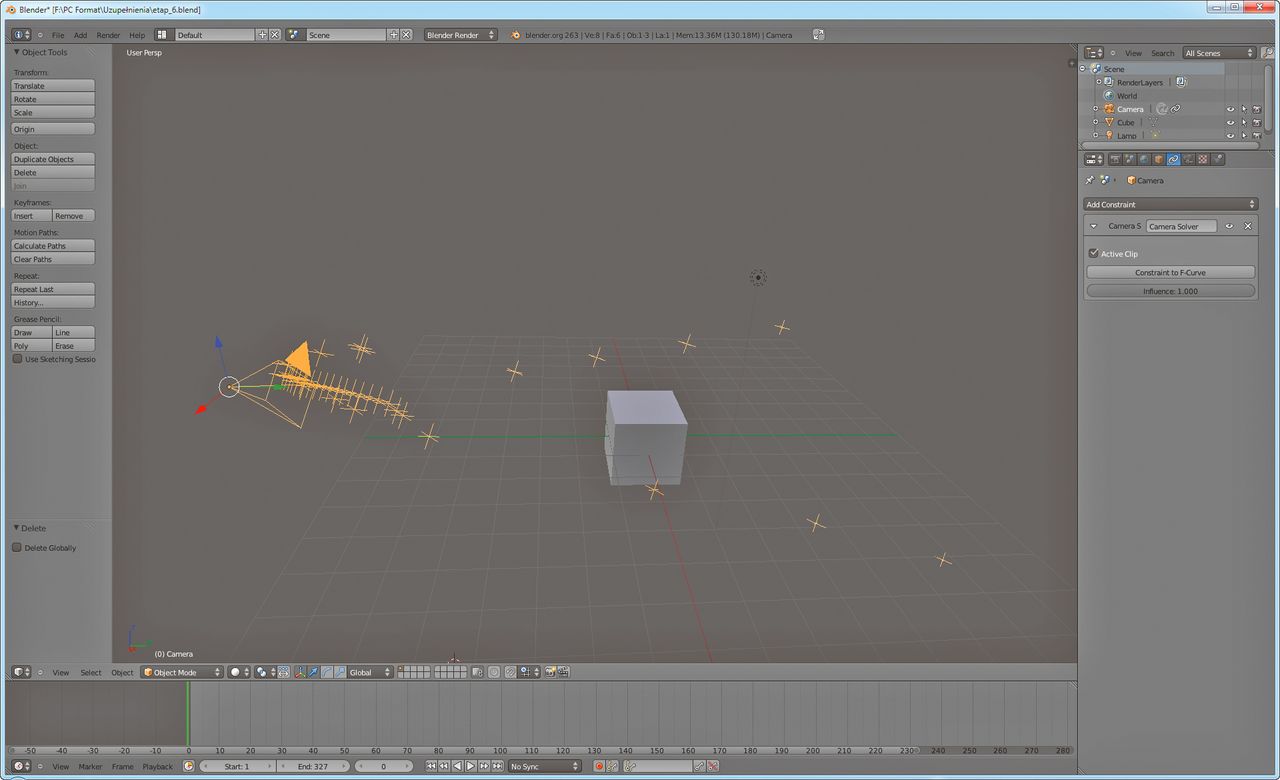Click the delete keyframe red key icon
The width and height of the screenshot is (1280, 780).
click(713, 766)
